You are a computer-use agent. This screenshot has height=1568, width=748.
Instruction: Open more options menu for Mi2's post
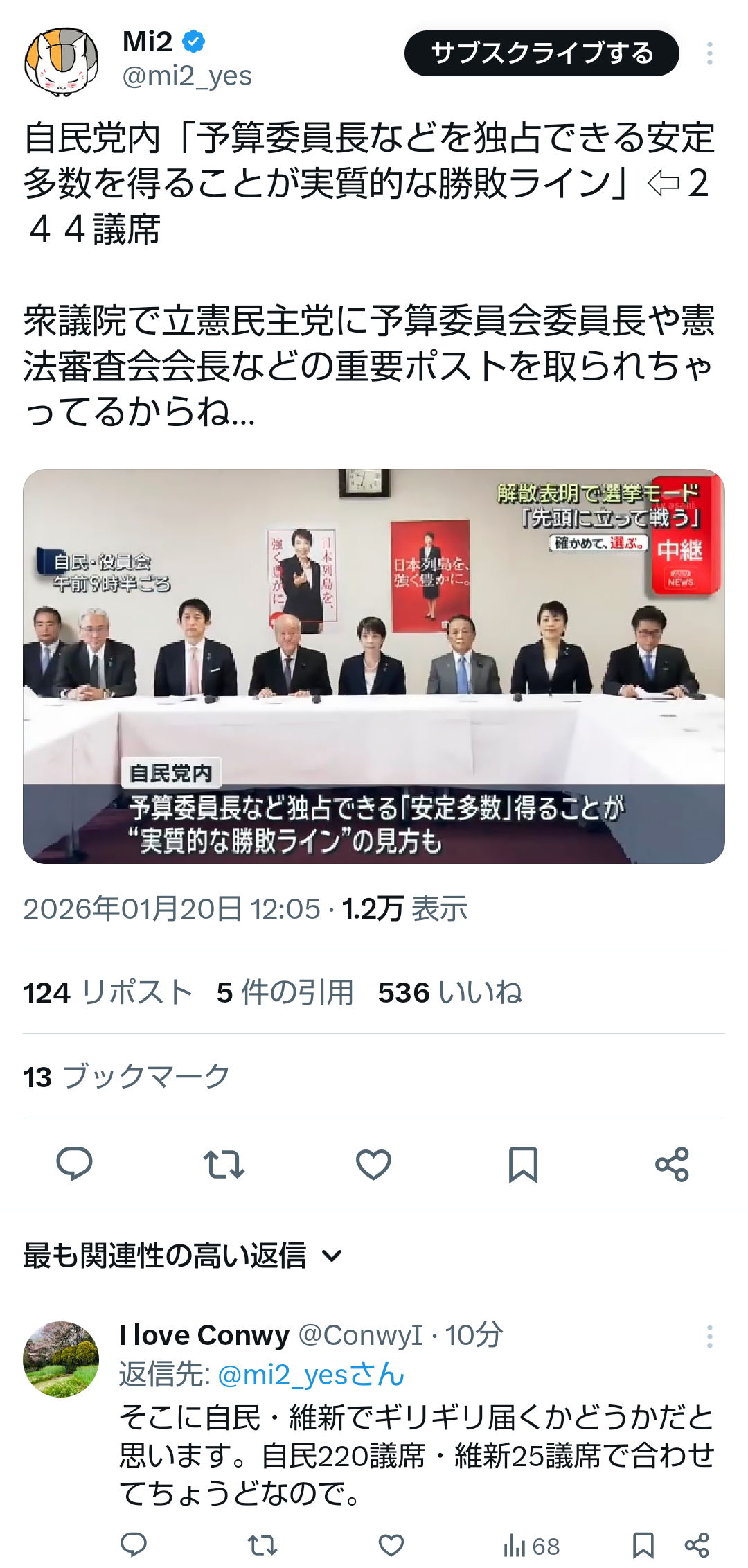[x=710, y=53]
